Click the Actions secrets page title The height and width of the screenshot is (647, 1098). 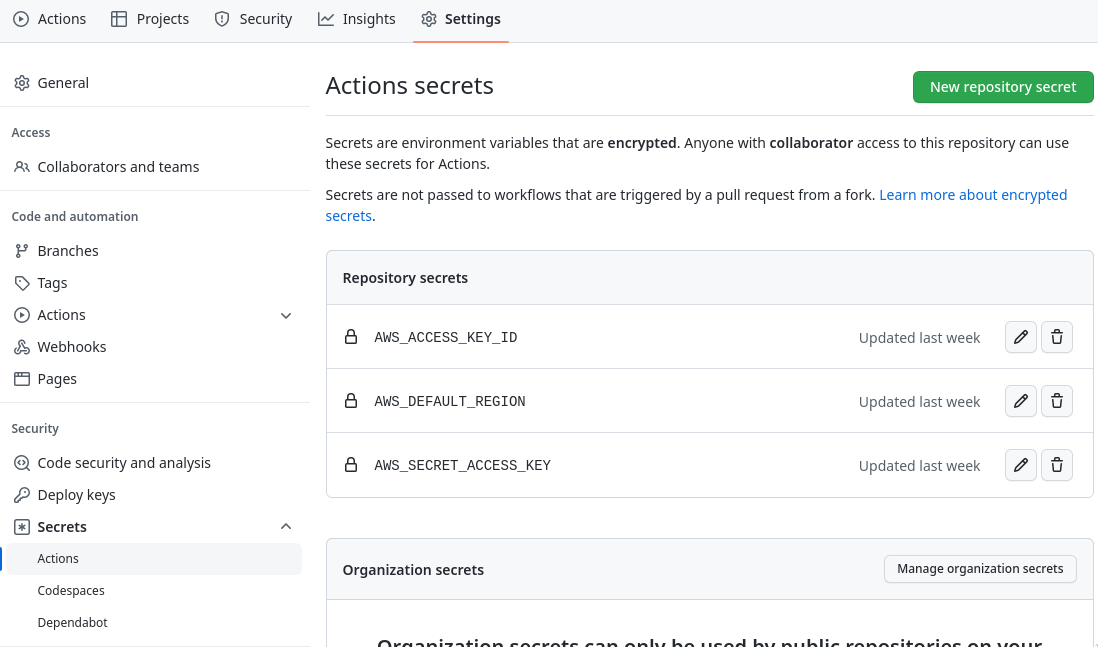point(410,85)
